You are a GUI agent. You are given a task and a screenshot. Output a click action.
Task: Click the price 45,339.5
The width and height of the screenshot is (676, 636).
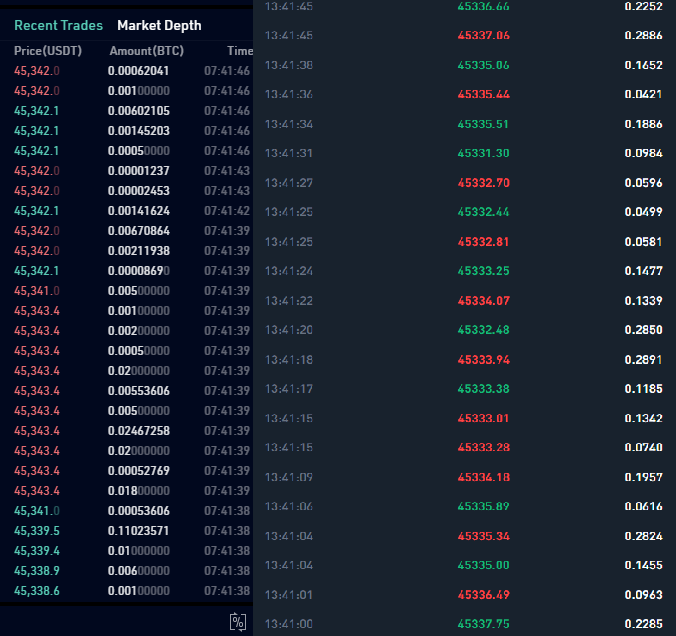pyautogui.click(x=37, y=530)
